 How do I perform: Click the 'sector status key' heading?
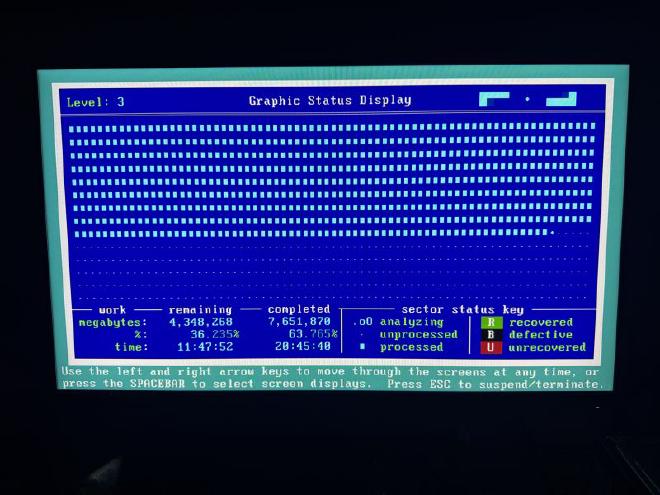point(463,310)
